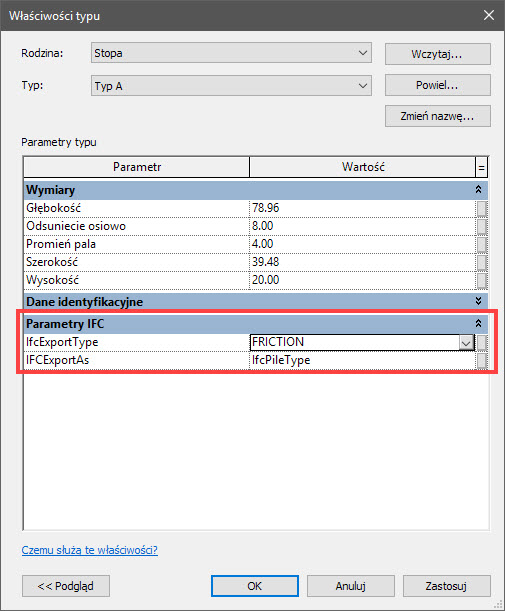Click the Zmień nazwę rename button
Image resolution: width=505 pixels, height=611 pixels.
(438, 116)
